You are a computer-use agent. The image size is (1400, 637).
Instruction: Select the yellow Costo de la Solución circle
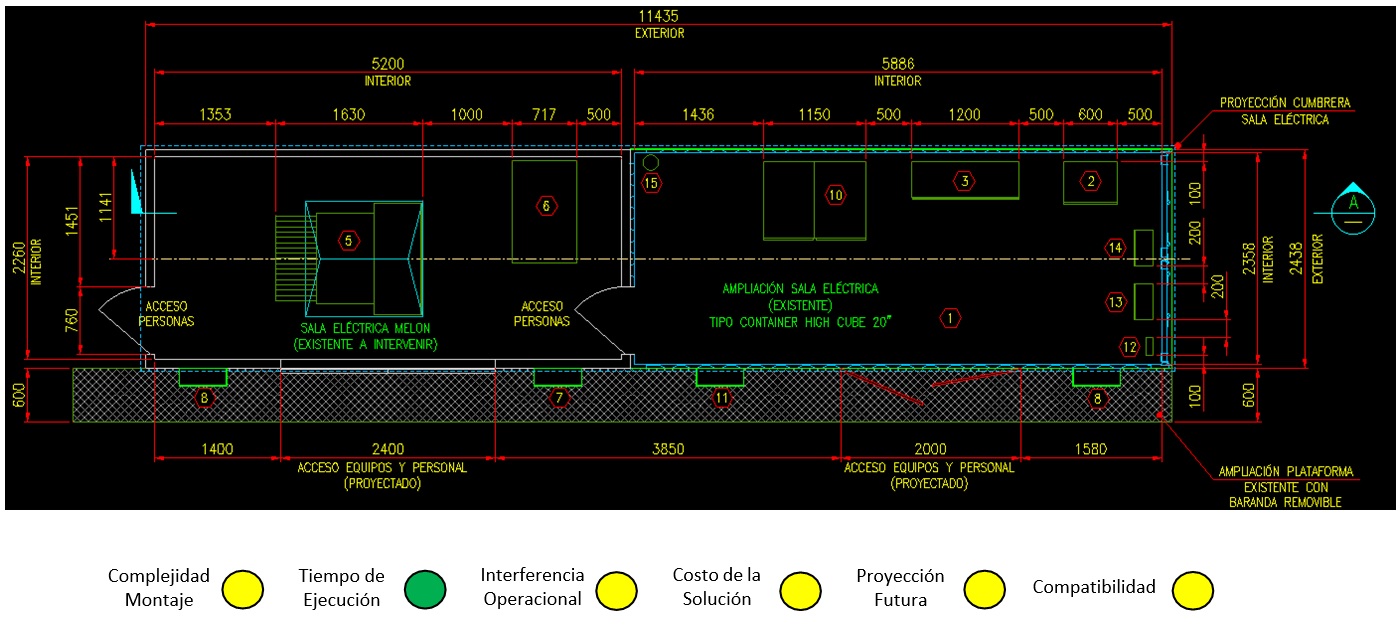click(800, 590)
